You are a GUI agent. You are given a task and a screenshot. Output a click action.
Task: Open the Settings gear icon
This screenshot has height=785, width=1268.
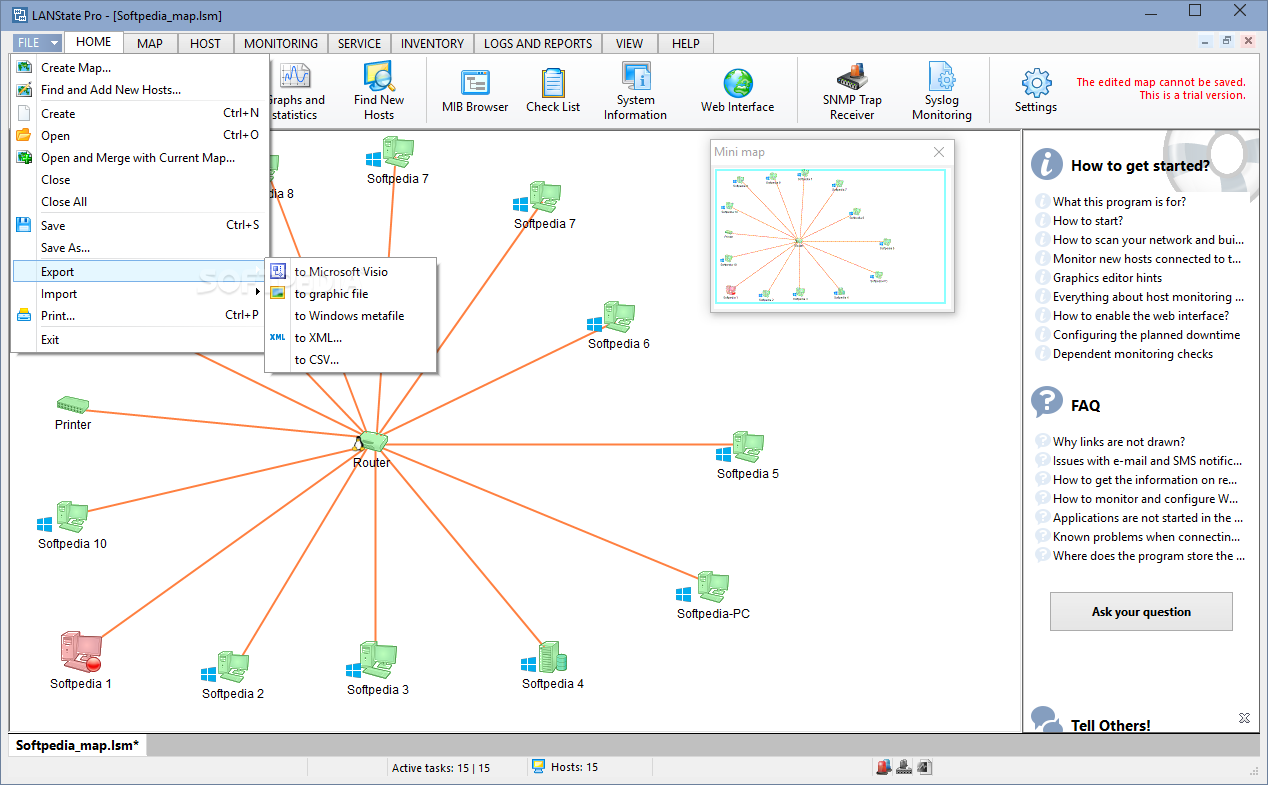click(x=1036, y=83)
